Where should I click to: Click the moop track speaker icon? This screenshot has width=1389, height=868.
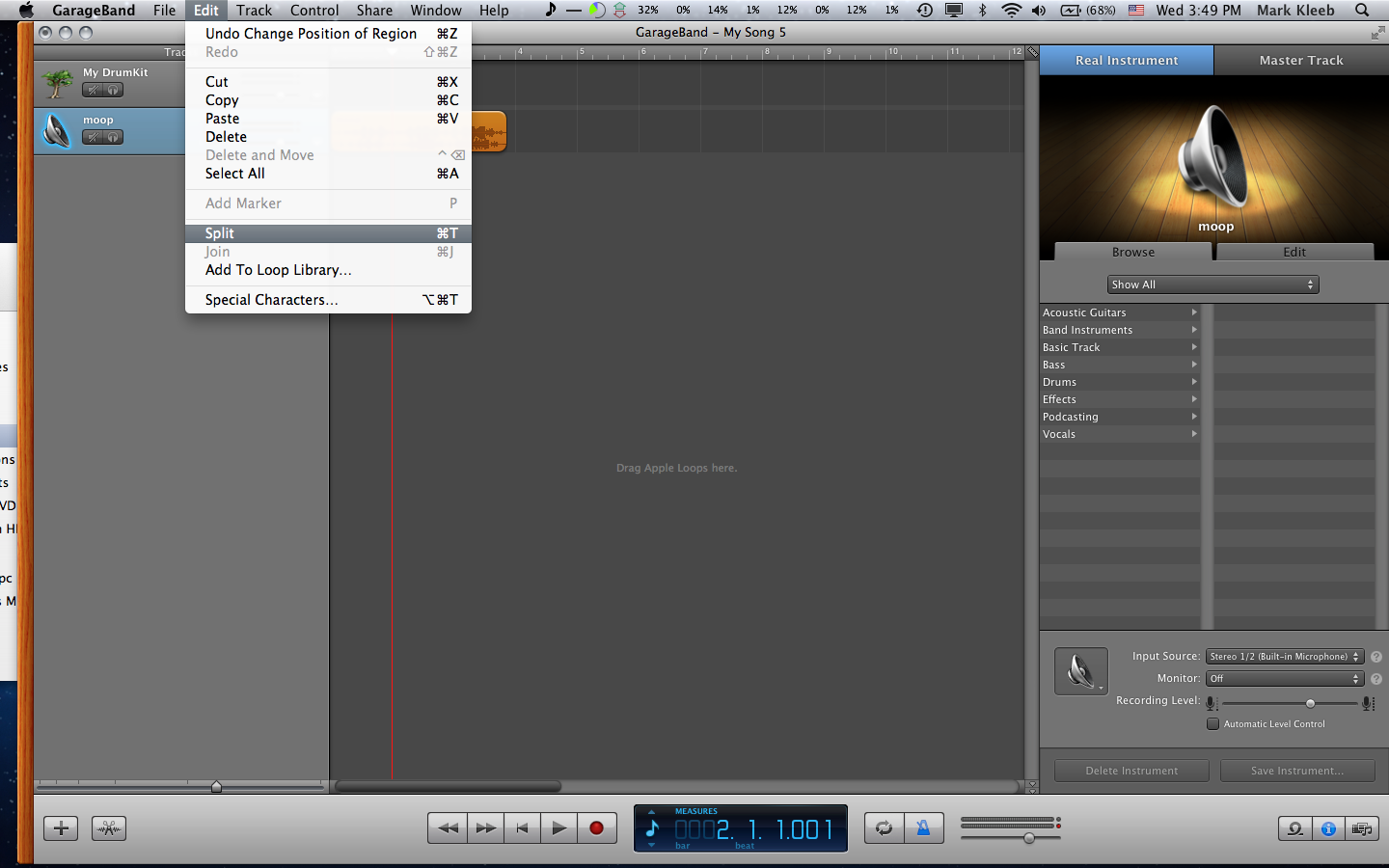pos(58,131)
